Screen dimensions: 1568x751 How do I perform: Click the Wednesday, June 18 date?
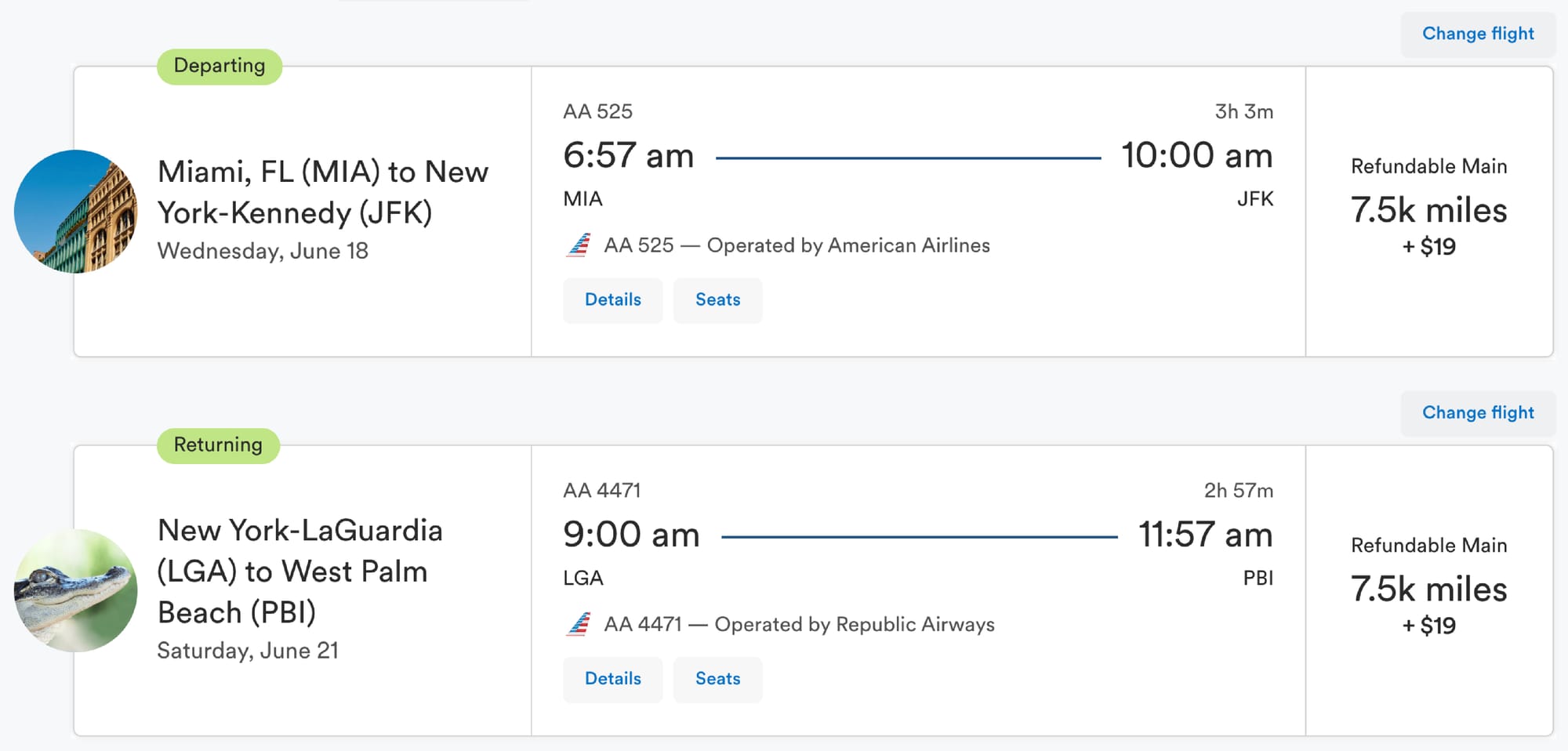tap(263, 251)
